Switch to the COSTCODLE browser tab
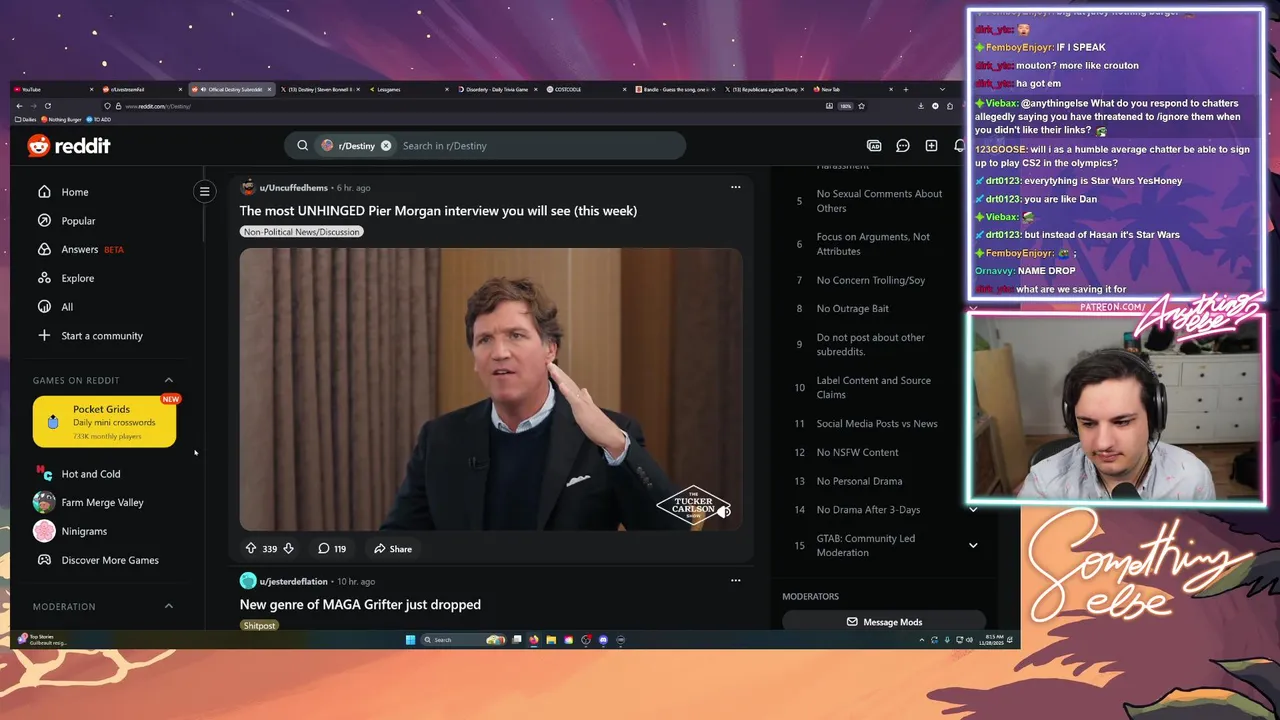1280x720 pixels. 587,90
